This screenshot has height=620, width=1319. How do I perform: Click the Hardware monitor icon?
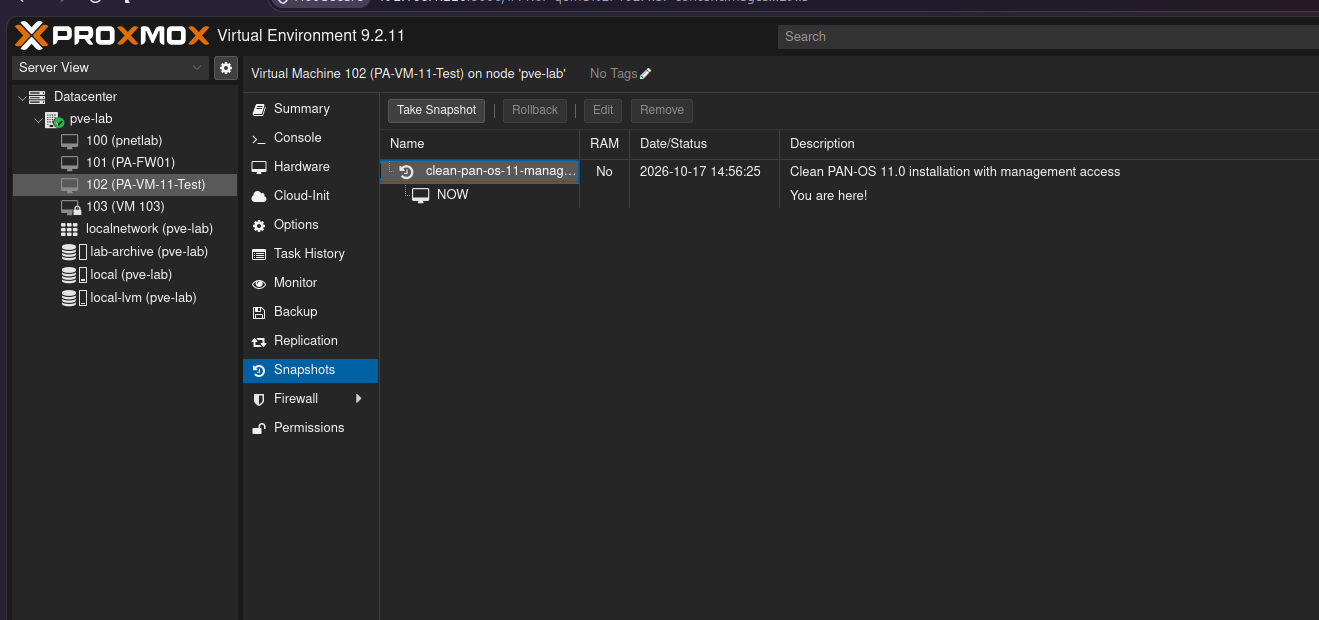coord(259,167)
